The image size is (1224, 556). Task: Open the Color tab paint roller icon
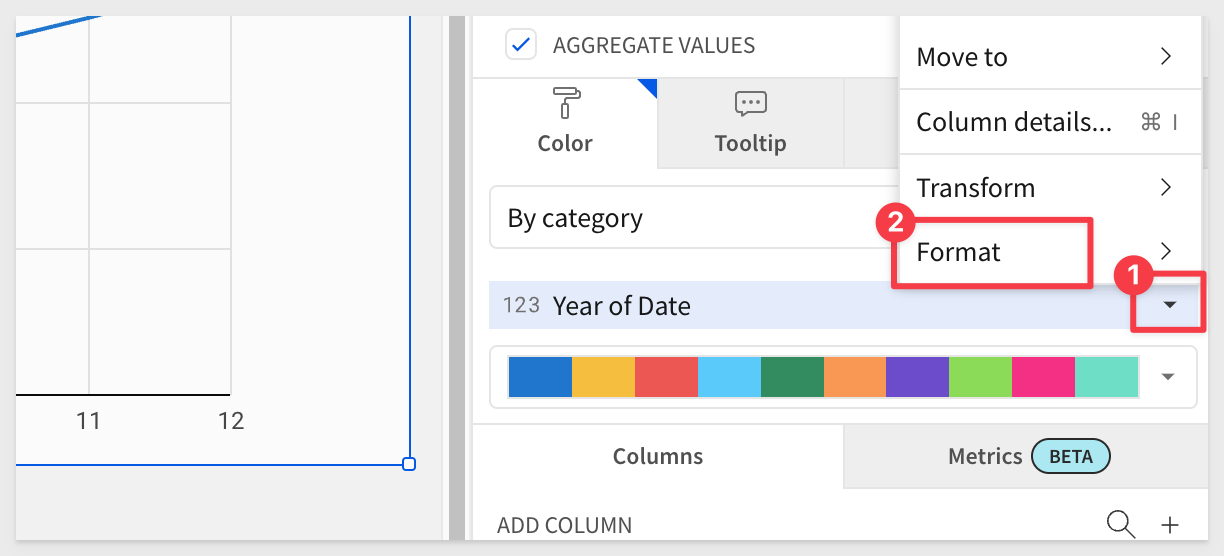[565, 104]
